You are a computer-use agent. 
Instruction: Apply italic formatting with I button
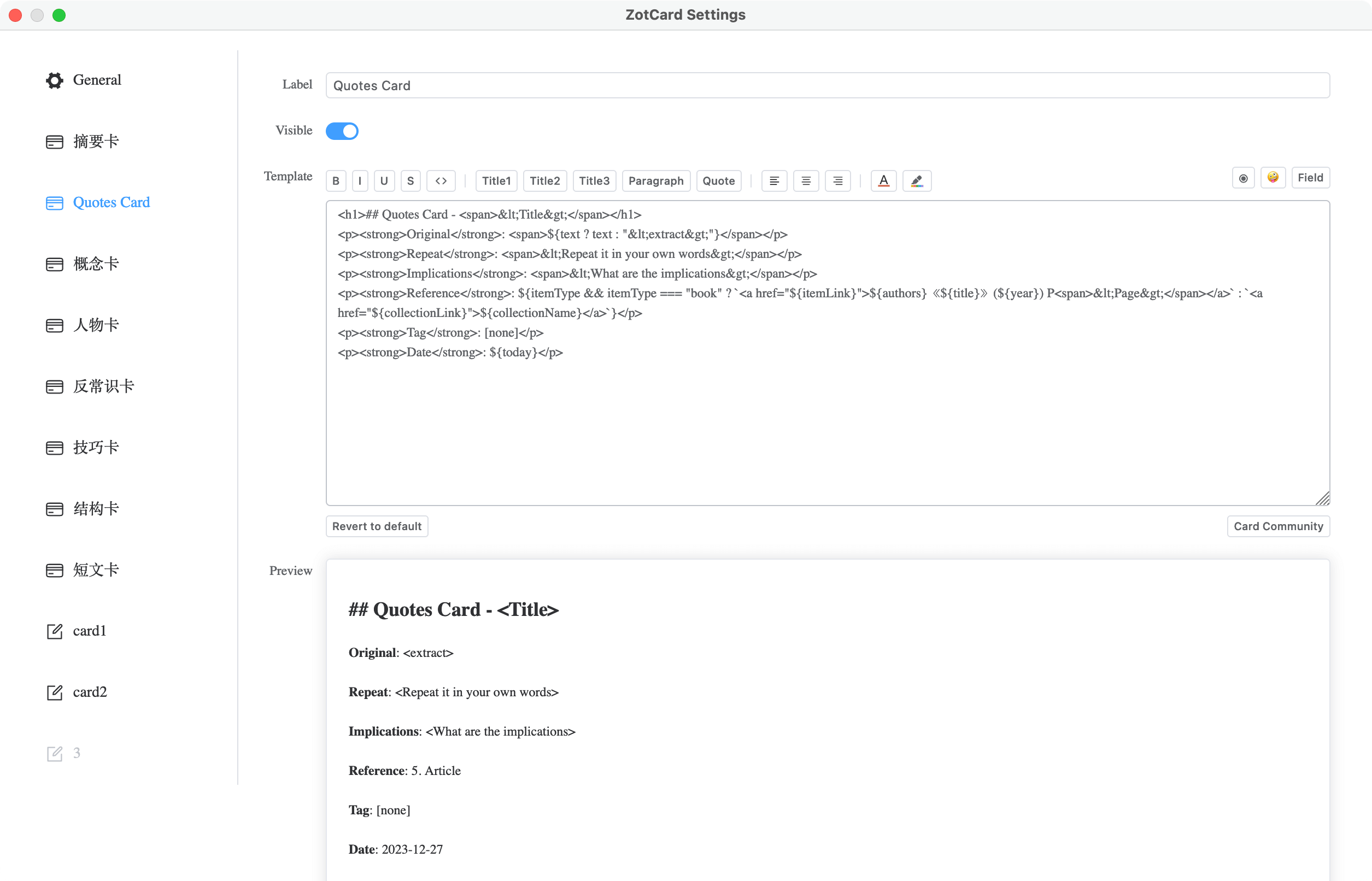360,181
